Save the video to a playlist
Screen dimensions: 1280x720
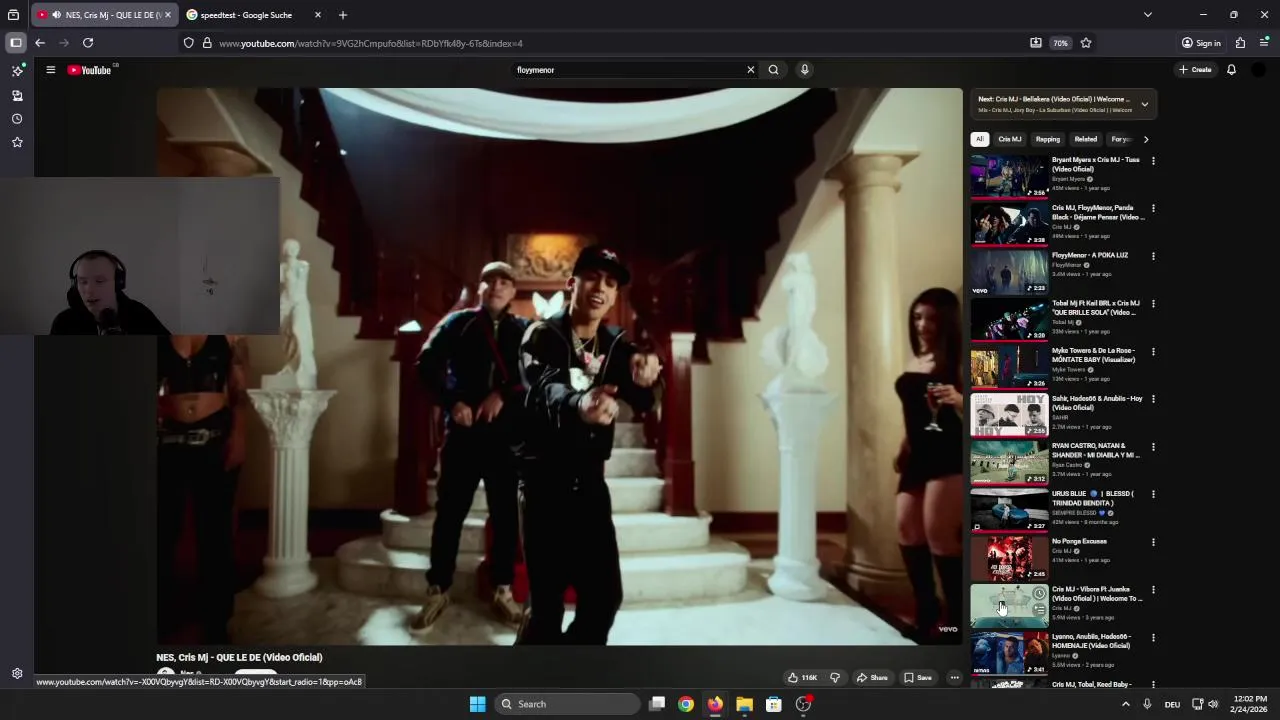[918, 678]
